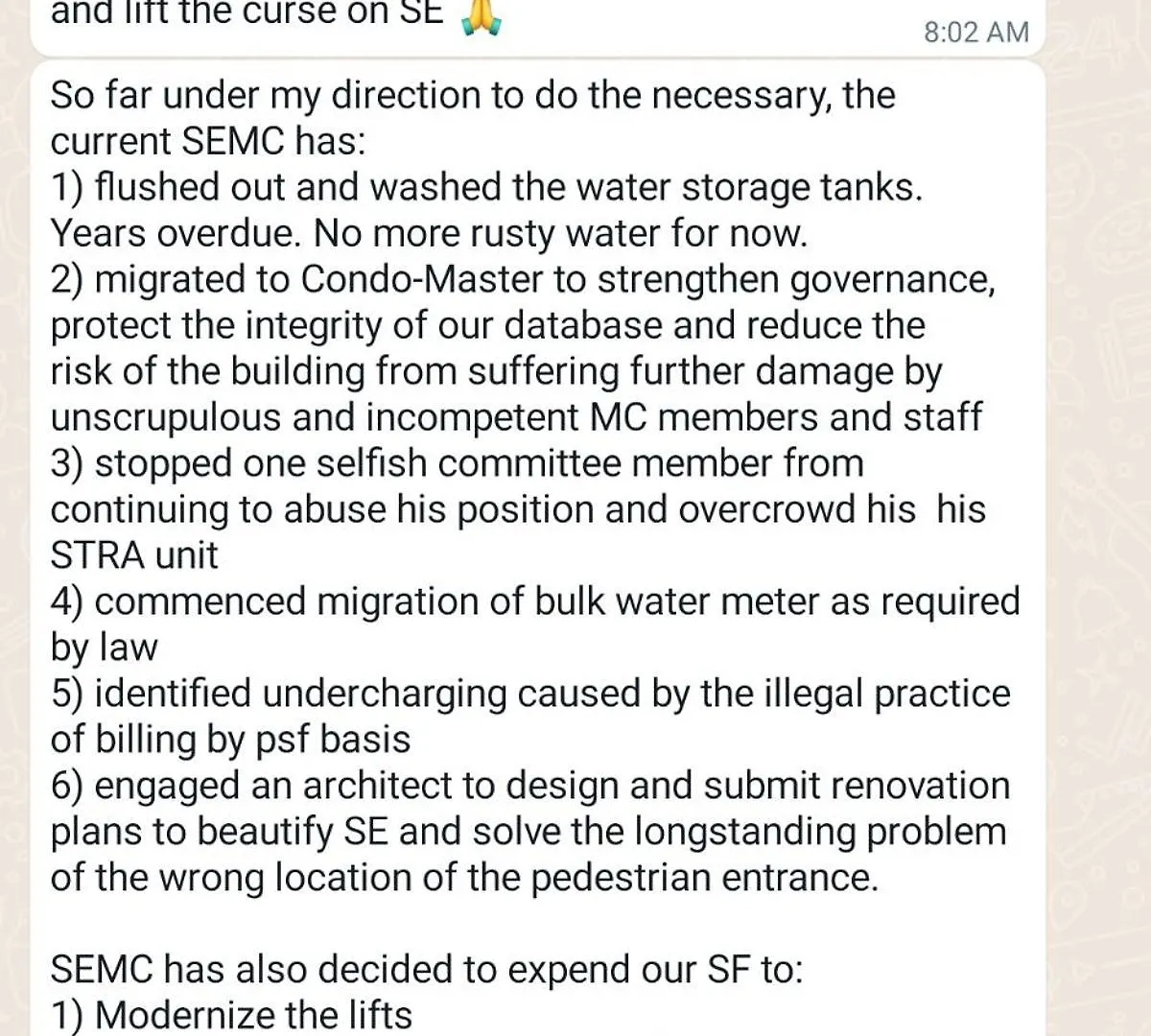Tap item 5 about identified undercharging
Image resolution: width=1151 pixels, height=1036 pixels.
(x=530, y=694)
